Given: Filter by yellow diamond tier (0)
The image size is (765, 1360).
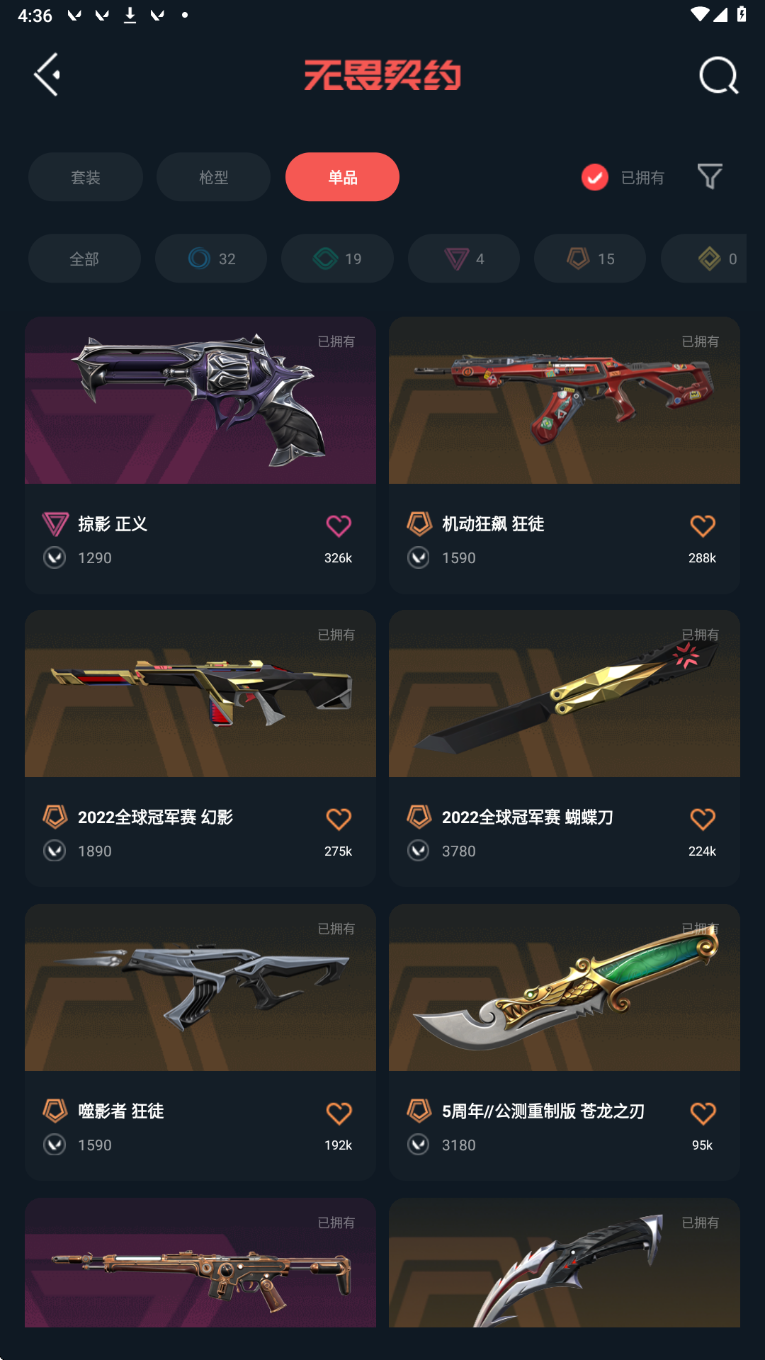Looking at the screenshot, I should pos(704,259).
